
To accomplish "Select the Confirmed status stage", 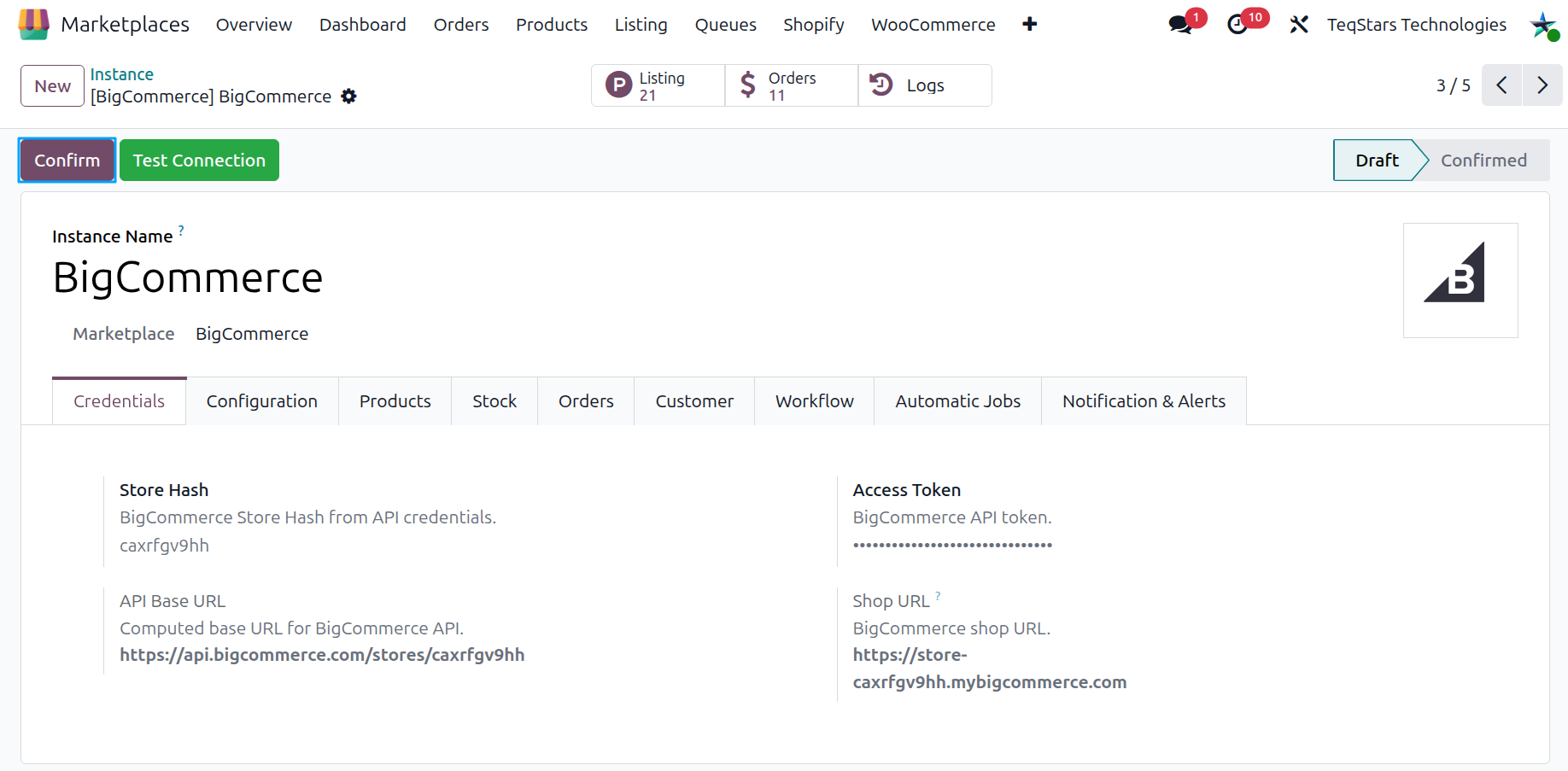I will tap(1483, 160).
